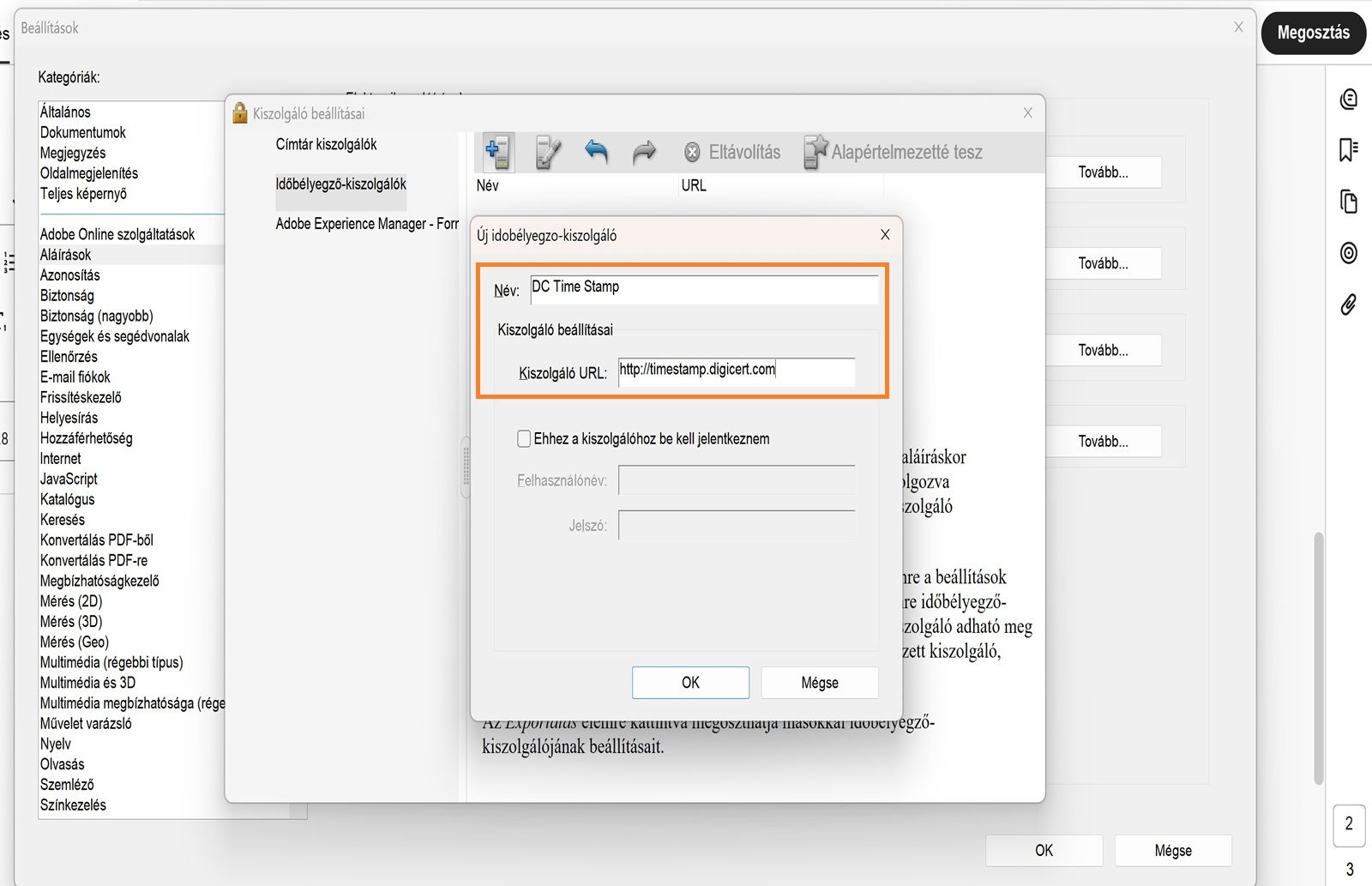1372x886 pixels.
Task: Select Ellenőrzés category
Action: 69,357
